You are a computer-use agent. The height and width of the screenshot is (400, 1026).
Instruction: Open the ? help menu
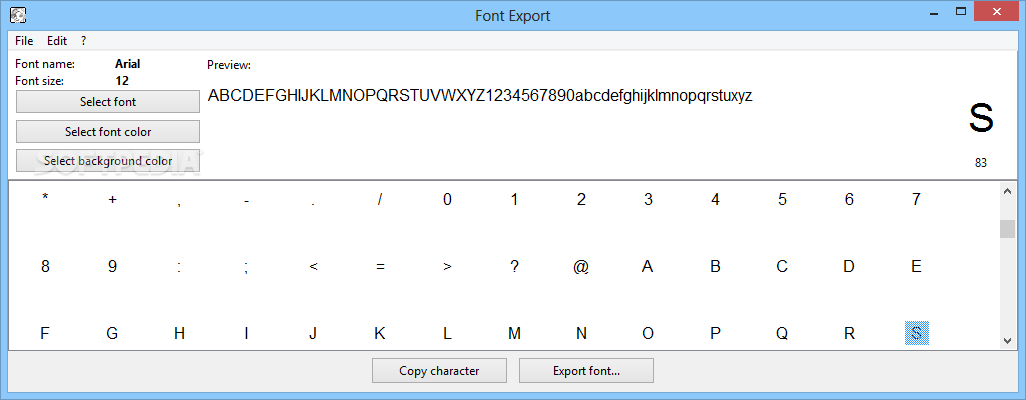[84, 41]
